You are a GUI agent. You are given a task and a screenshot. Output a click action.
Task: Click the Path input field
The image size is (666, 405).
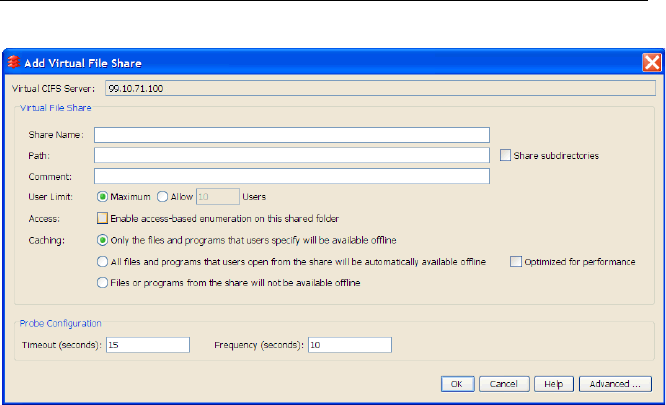[x=292, y=156]
